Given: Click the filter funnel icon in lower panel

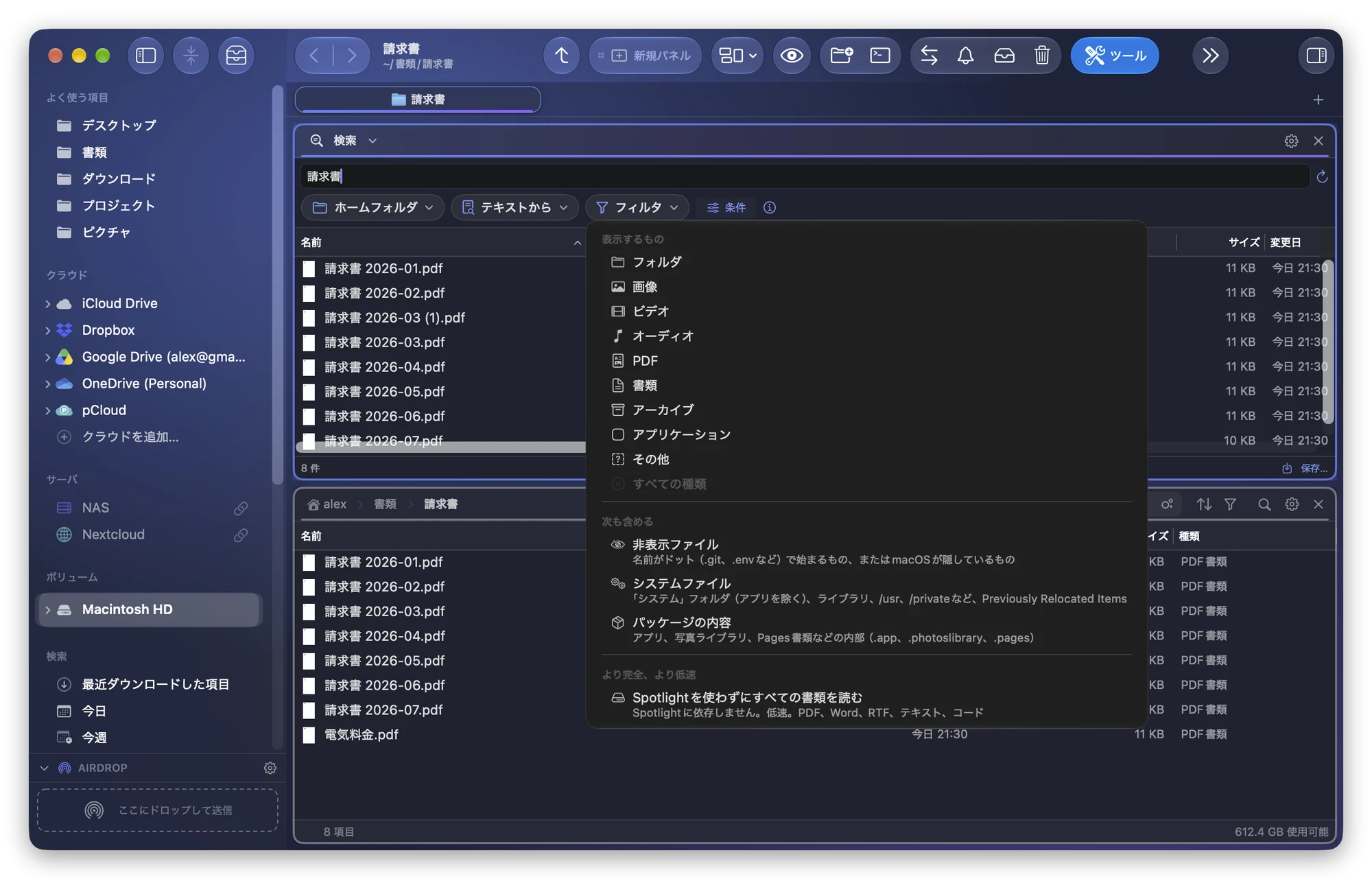Looking at the screenshot, I should pyautogui.click(x=1230, y=504).
